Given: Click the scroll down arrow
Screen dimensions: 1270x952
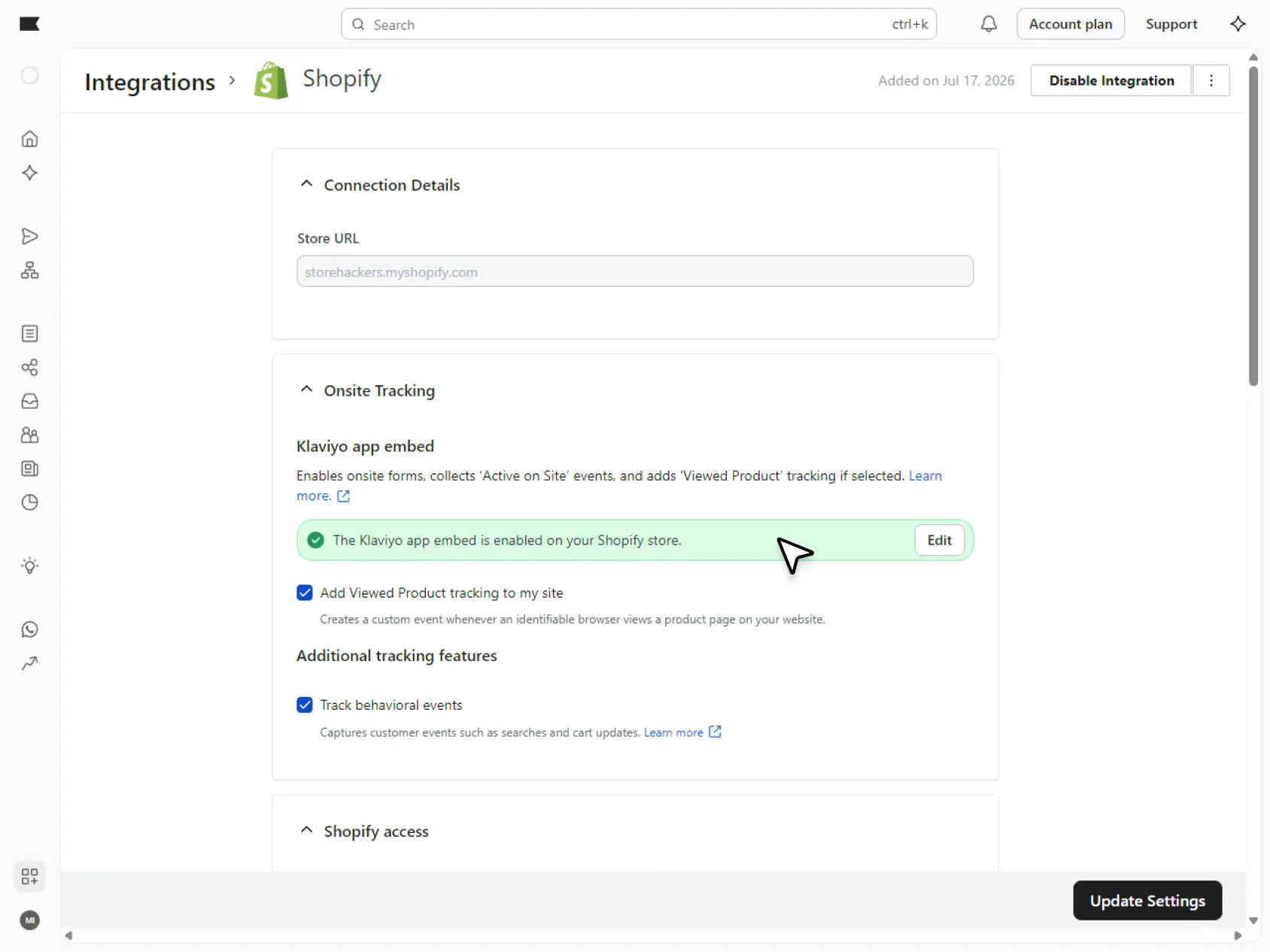Looking at the screenshot, I should [1253, 920].
